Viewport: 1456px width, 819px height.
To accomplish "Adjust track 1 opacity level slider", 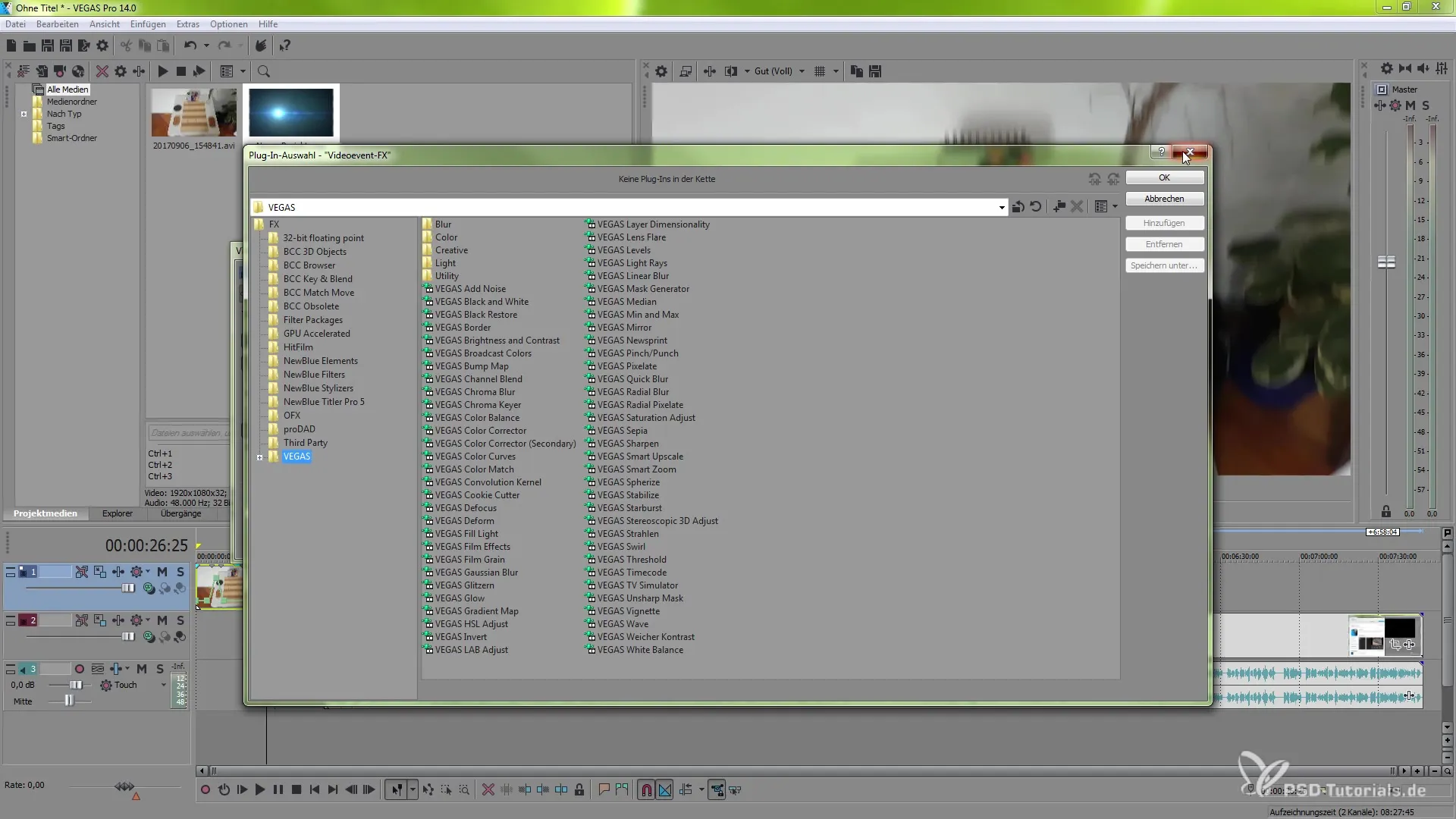I will point(128,588).
